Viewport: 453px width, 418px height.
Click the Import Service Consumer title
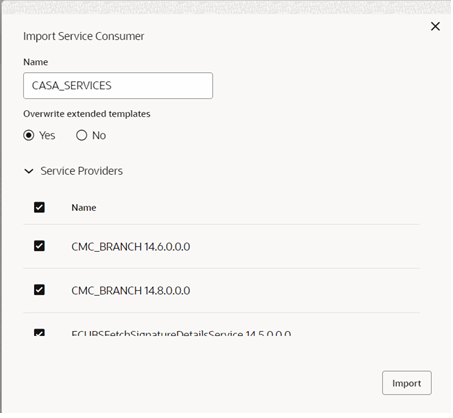tap(84, 36)
